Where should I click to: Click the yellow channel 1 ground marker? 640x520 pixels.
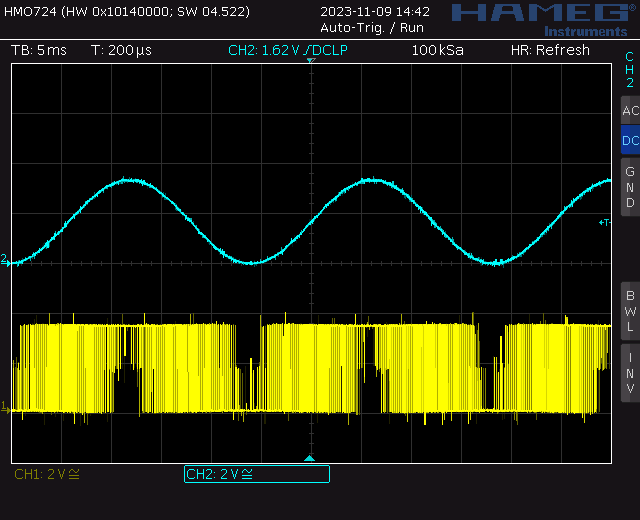(5, 407)
